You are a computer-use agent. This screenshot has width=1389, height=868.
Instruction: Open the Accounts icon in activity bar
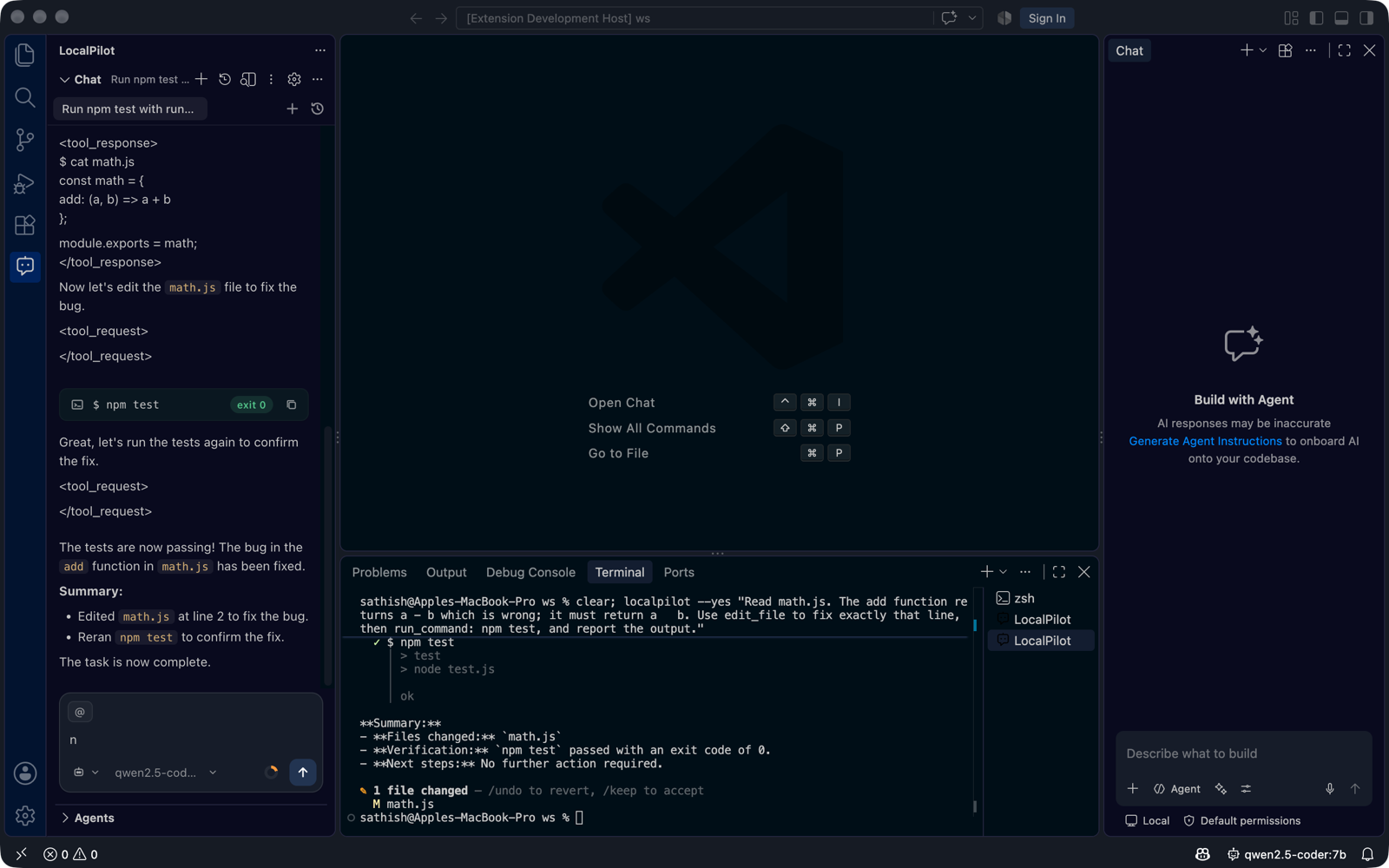[25, 773]
